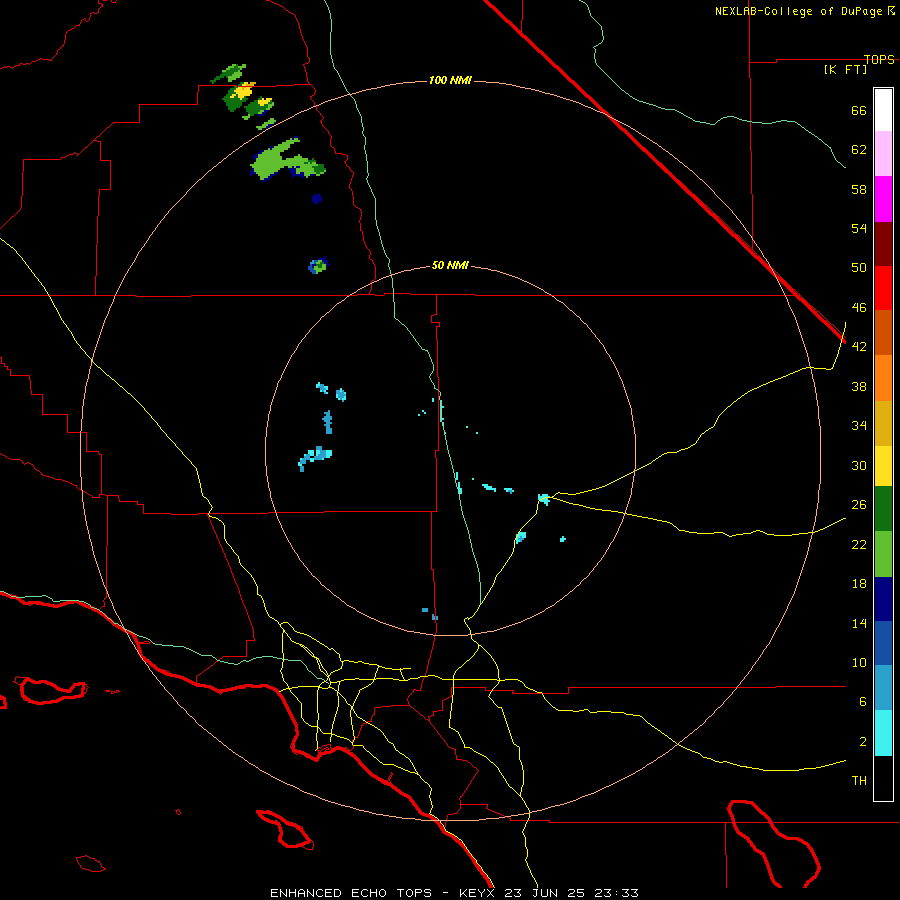
Task: Click the light pink 62 kft legend swatch
Action: [883, 154]
